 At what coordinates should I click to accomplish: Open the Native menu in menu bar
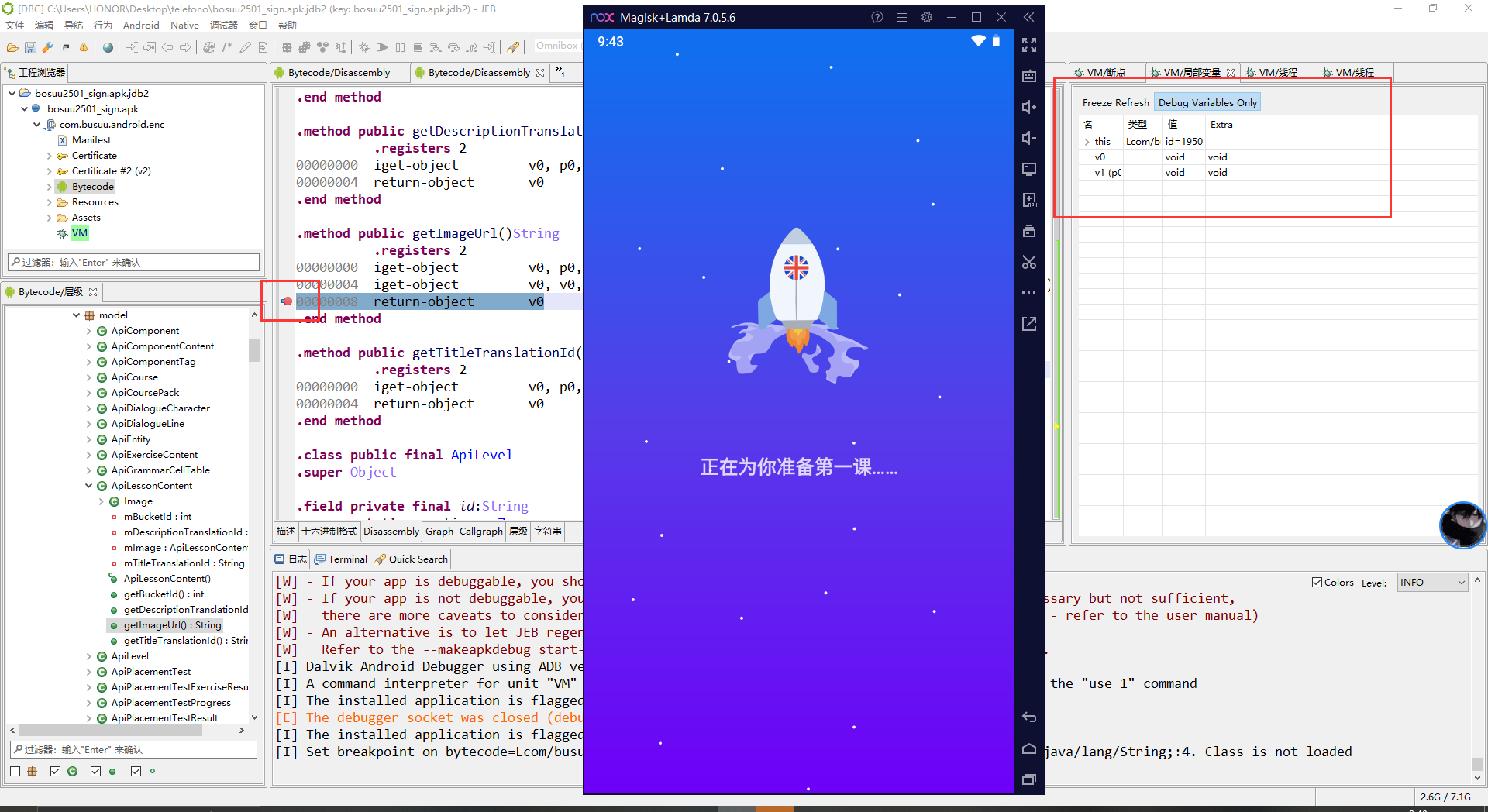click(x=184, y=26)
